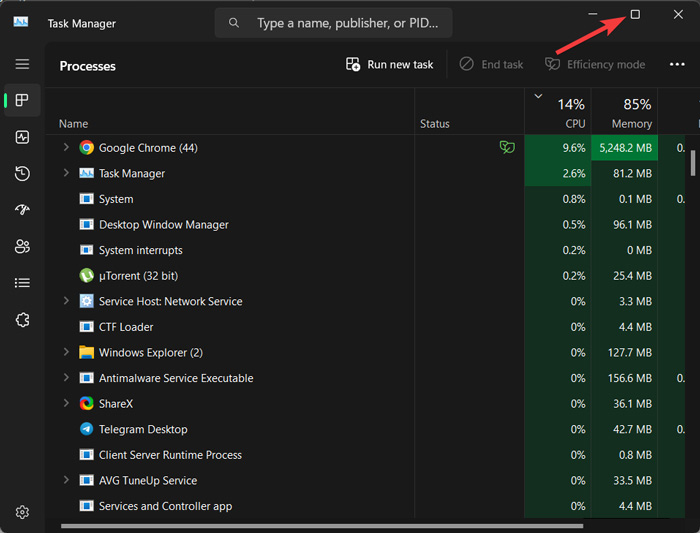
Task: Open App history from sidebar
Action: (22, 174)
